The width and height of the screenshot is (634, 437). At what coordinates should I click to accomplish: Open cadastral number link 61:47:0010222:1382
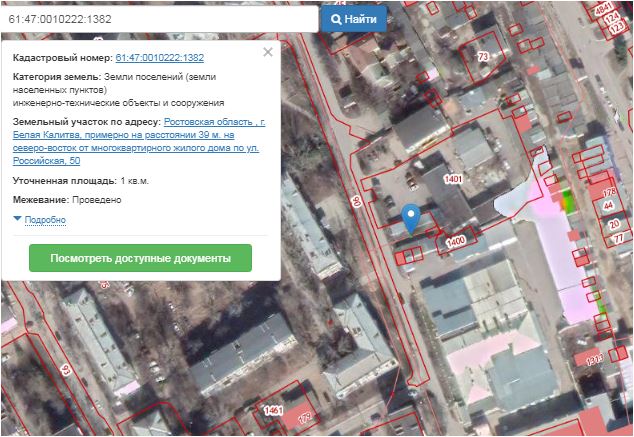coord(160,58)
